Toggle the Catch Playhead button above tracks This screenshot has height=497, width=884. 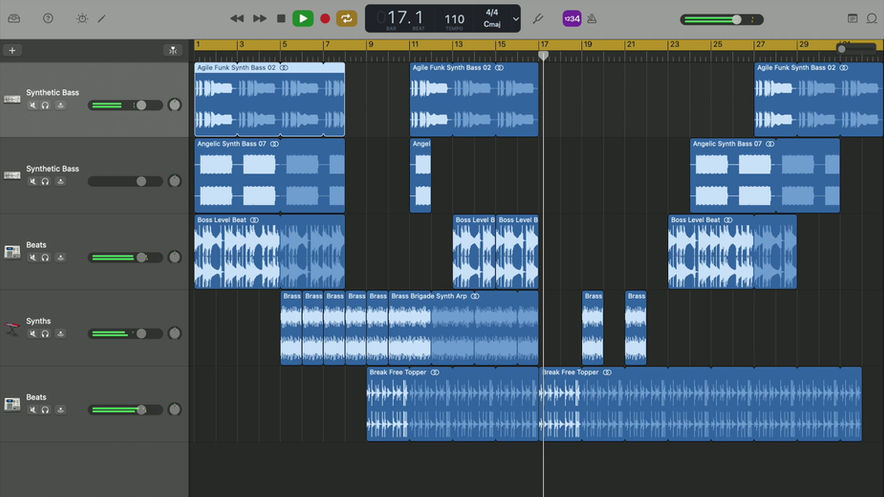click(x=173, y=51)
